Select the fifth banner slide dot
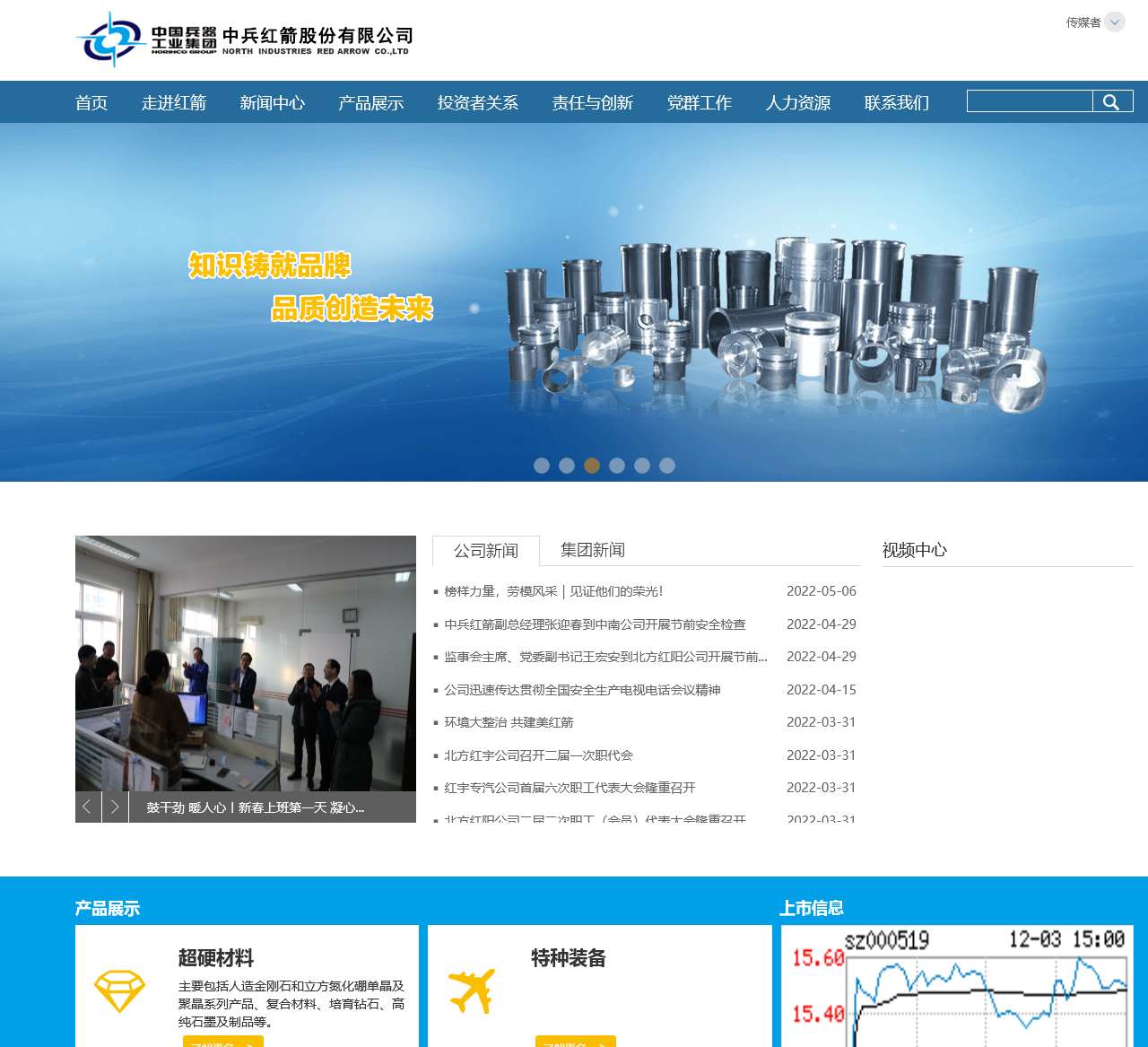Screen dimensions: 1148x1047 point(642,465)
